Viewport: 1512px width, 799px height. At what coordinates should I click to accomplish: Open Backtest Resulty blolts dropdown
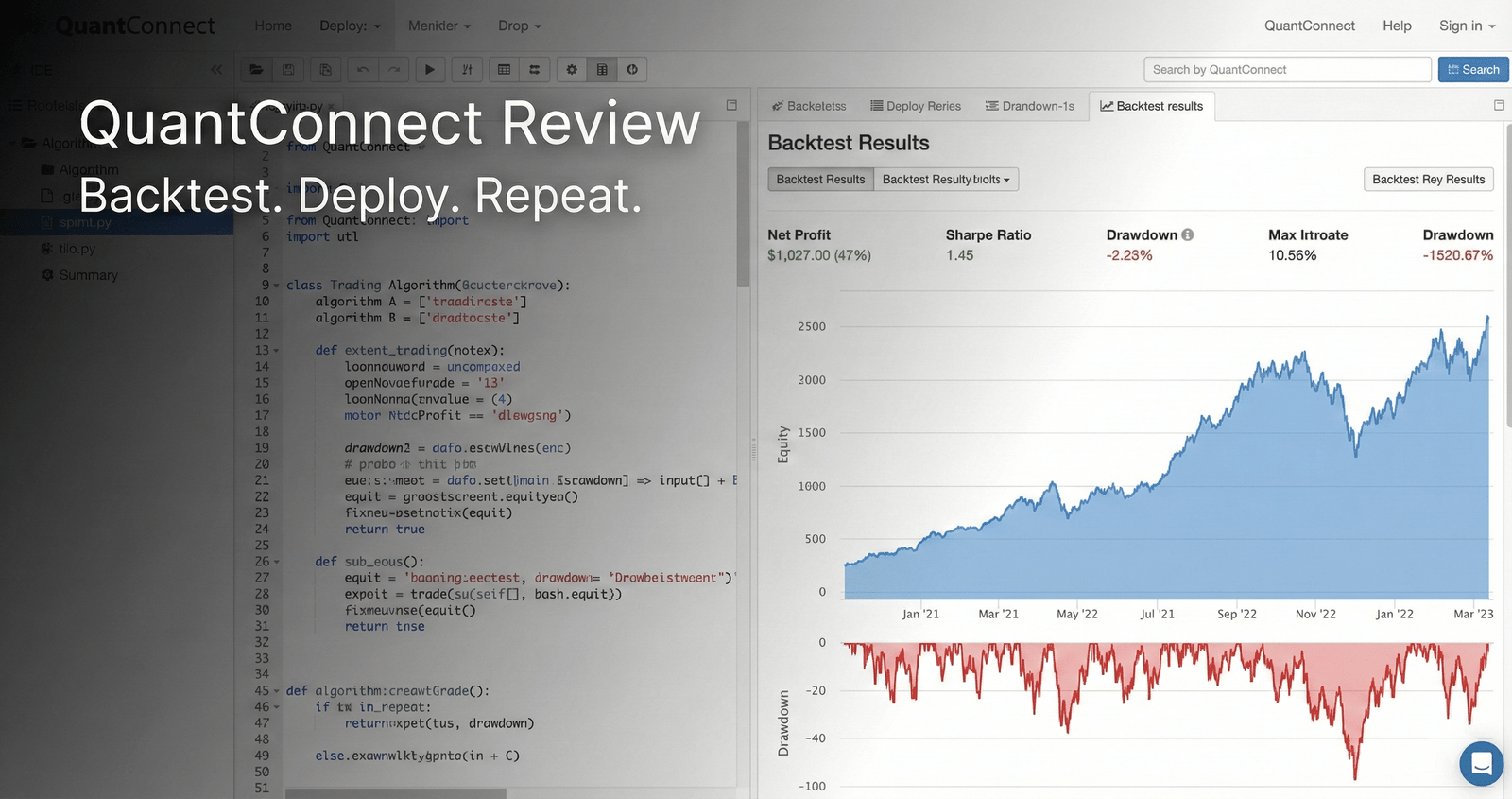946,180
